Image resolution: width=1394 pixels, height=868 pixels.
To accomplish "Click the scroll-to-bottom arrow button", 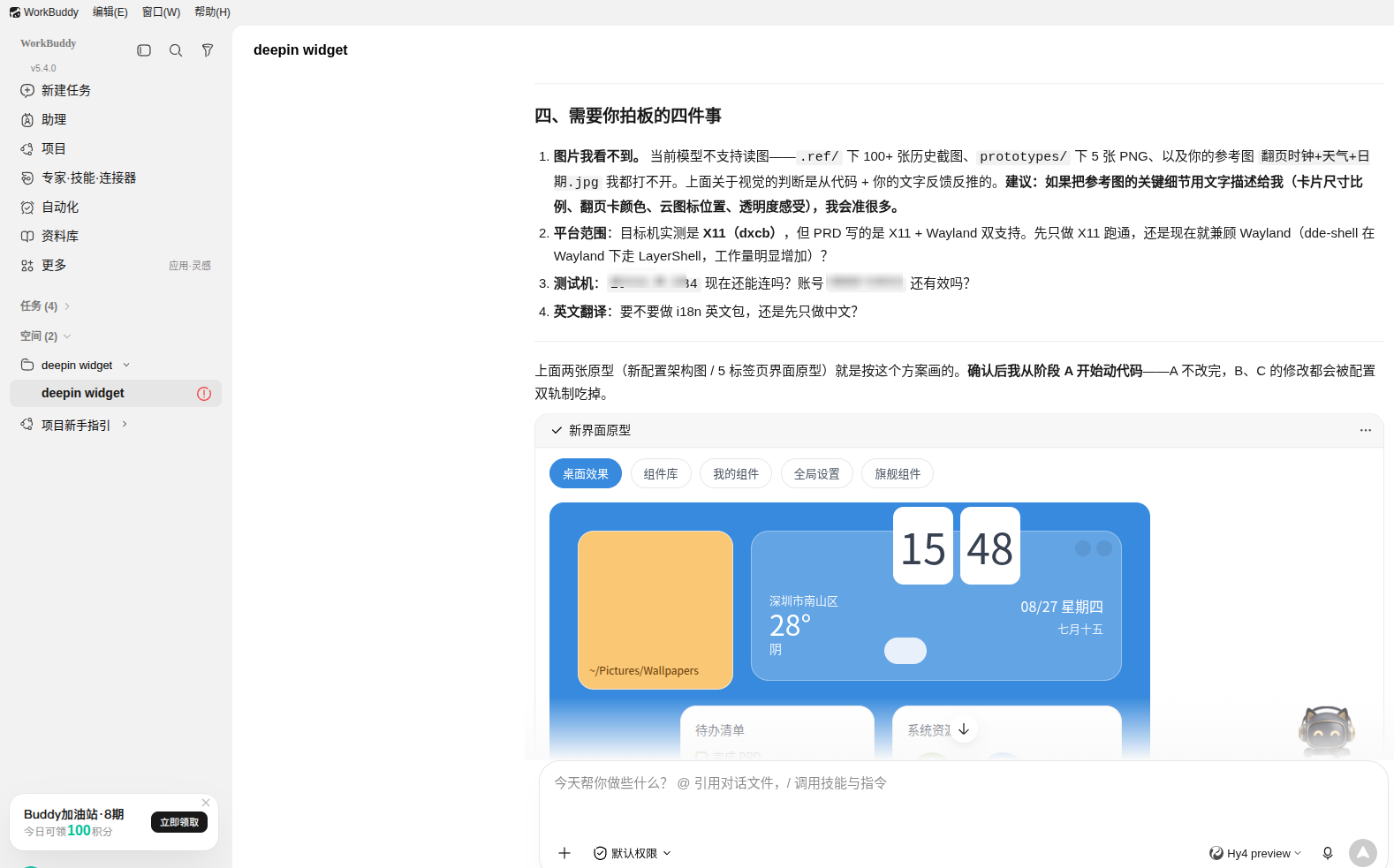I will [x=964, y=729].
